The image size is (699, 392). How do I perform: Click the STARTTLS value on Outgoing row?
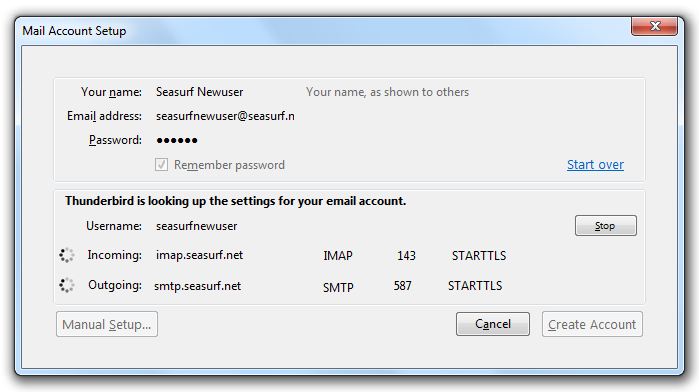[475, 285]
